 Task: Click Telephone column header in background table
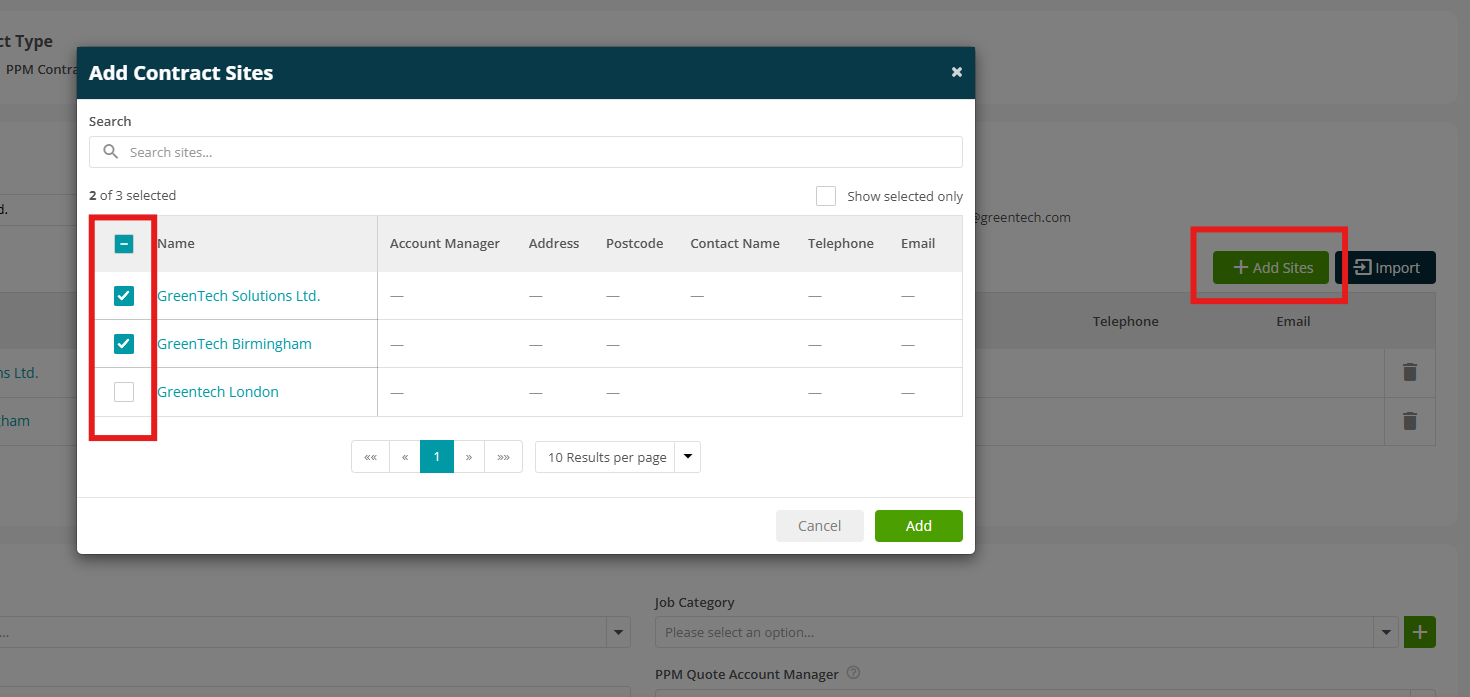point(1126,321)
